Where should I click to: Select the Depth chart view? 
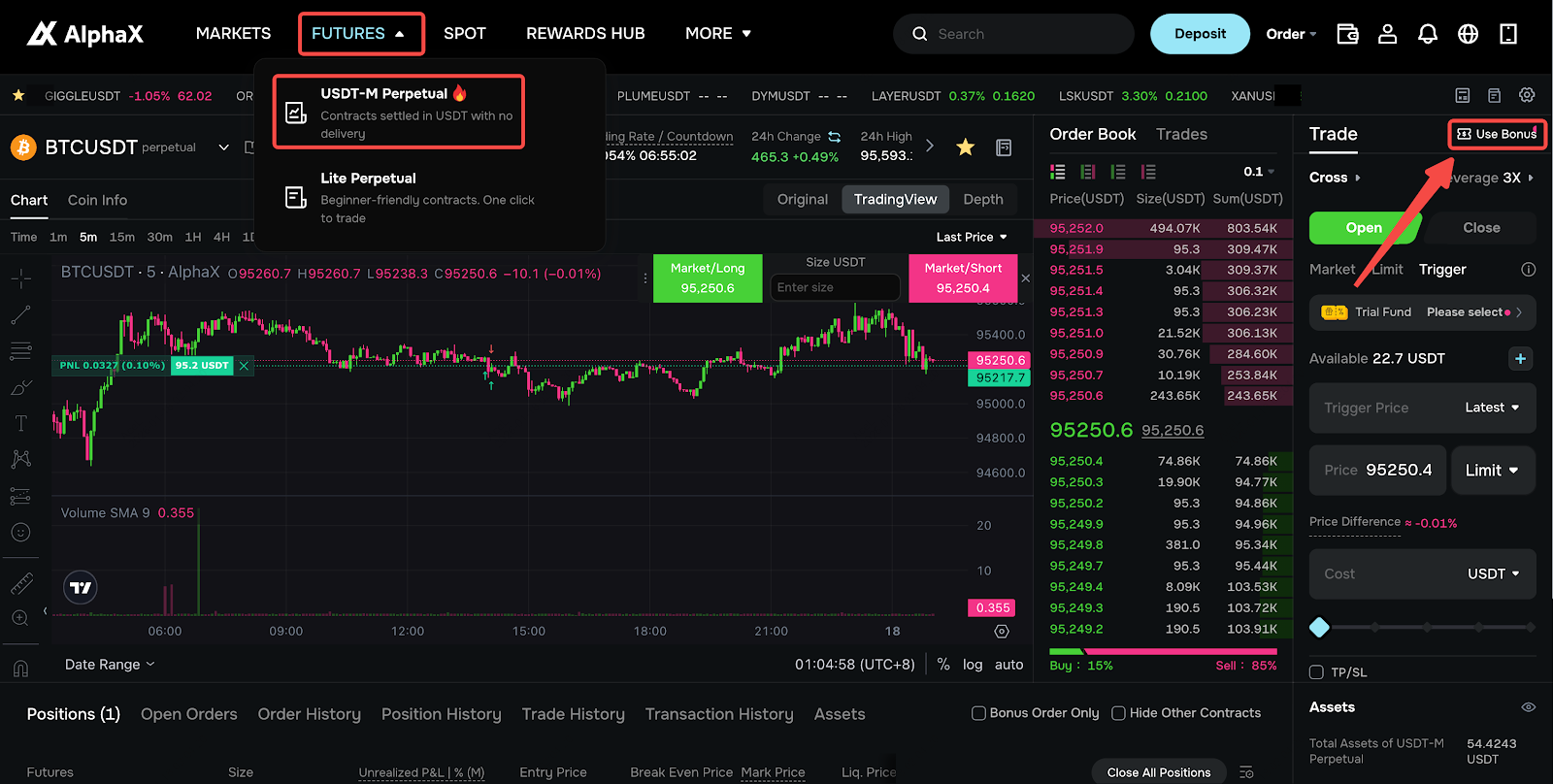pos(983,199)
